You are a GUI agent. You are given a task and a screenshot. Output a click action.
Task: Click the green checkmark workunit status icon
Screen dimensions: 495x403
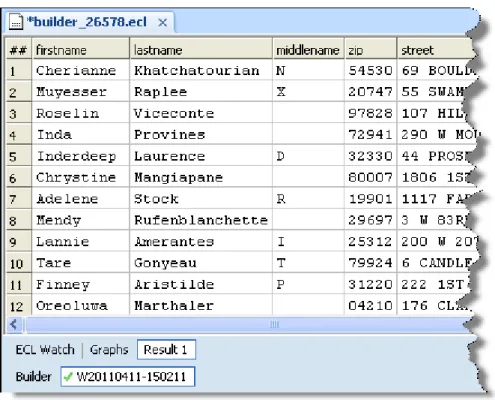[68, 377]
